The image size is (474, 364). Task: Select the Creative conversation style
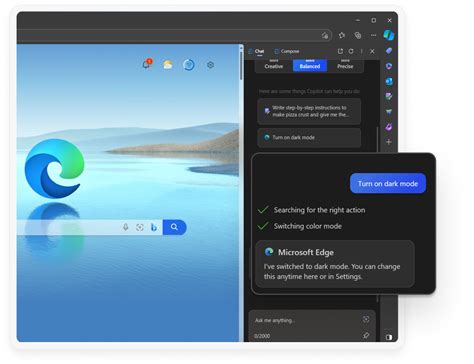tap(274, 66)
